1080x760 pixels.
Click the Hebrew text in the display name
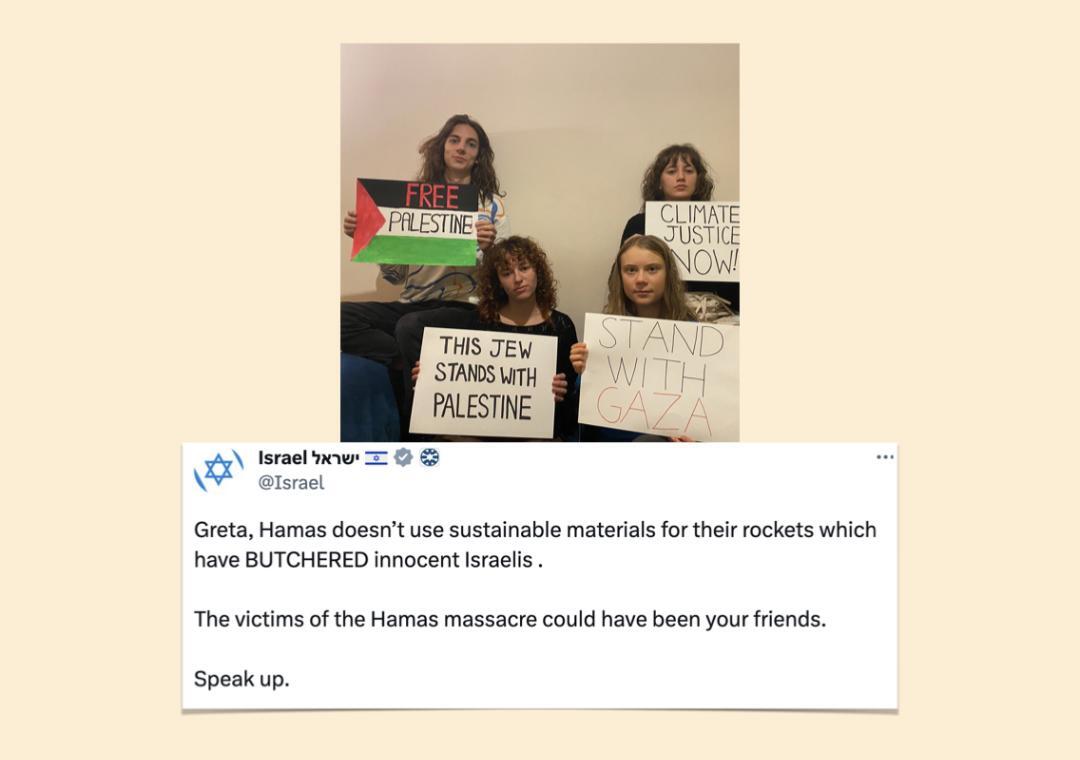pyautogui.click(x=335, y=458)
